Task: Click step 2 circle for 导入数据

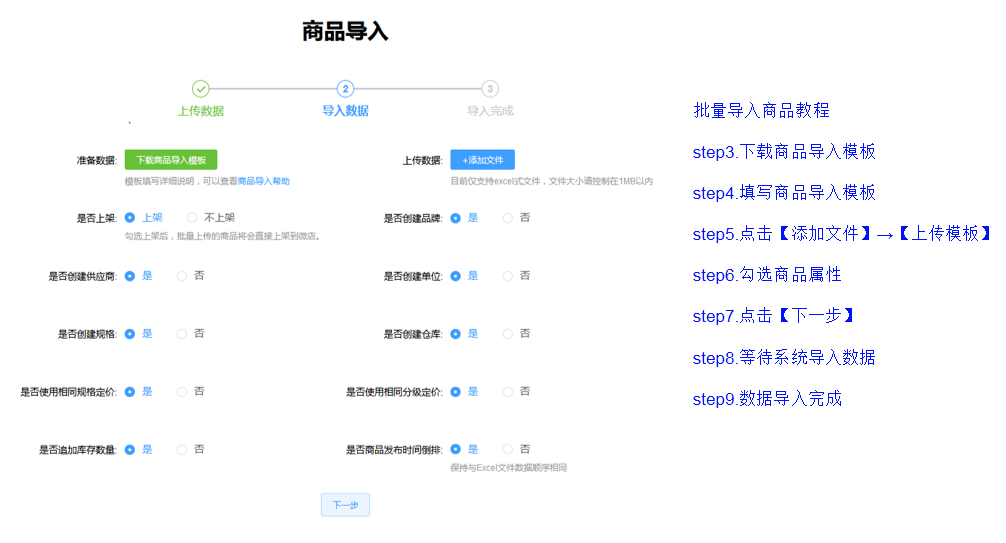Action: point(345,89)
